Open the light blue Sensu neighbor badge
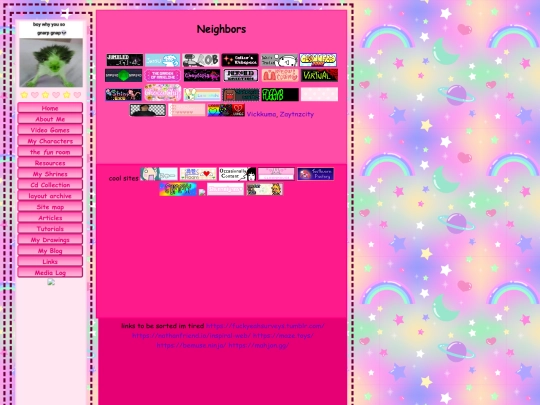Viewport: 540px width, 405px height. (163, 60)
